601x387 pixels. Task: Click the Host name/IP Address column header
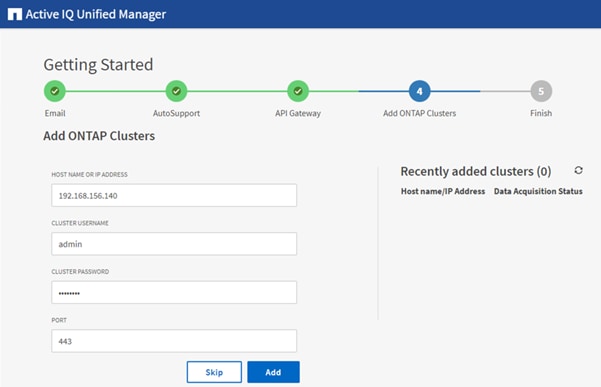point(443,191)
